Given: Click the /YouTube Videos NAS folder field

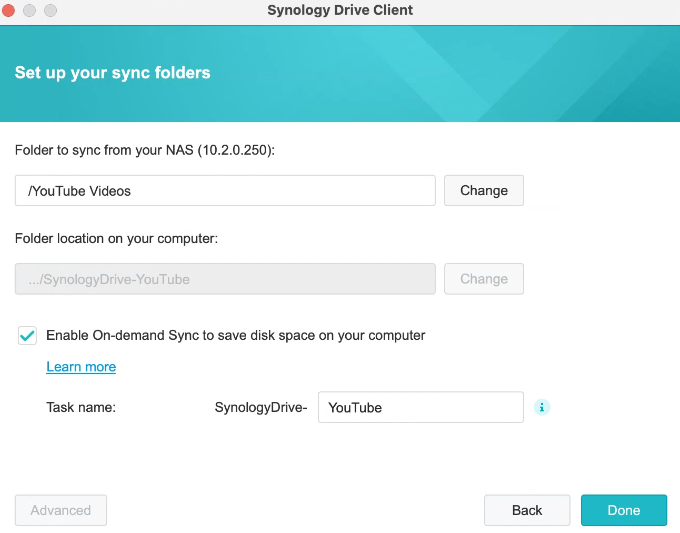Looking at the screenshot, I should coord(225,190).
